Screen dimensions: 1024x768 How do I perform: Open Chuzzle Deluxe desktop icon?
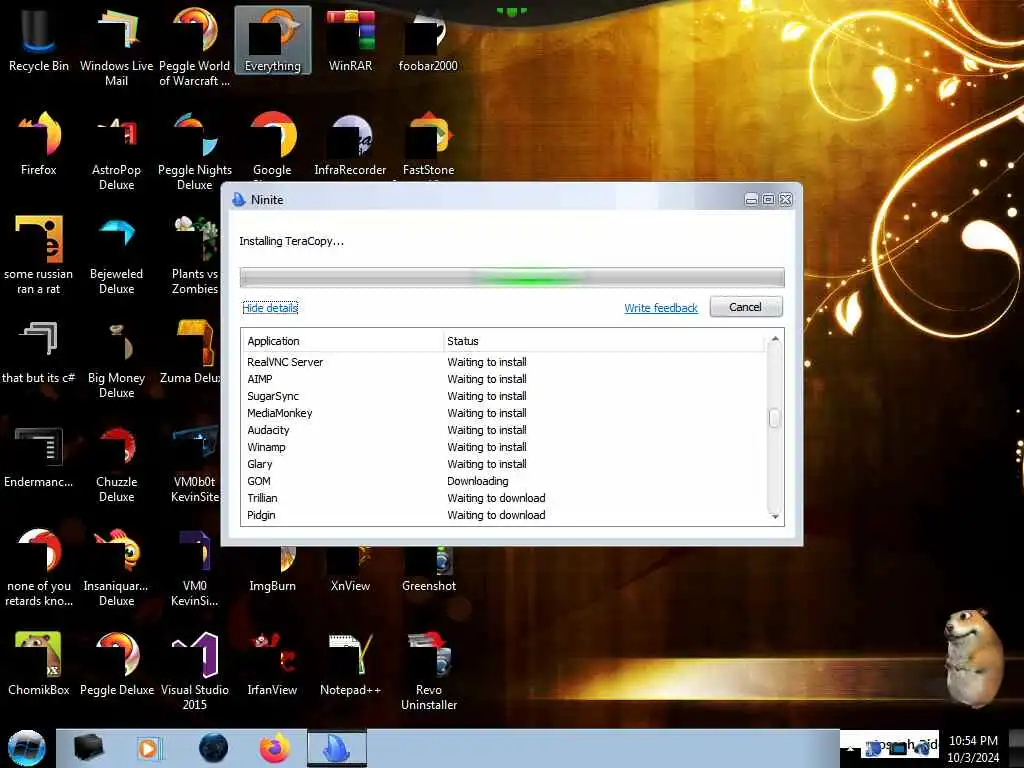pyautogui.click(x=116, y=464)
